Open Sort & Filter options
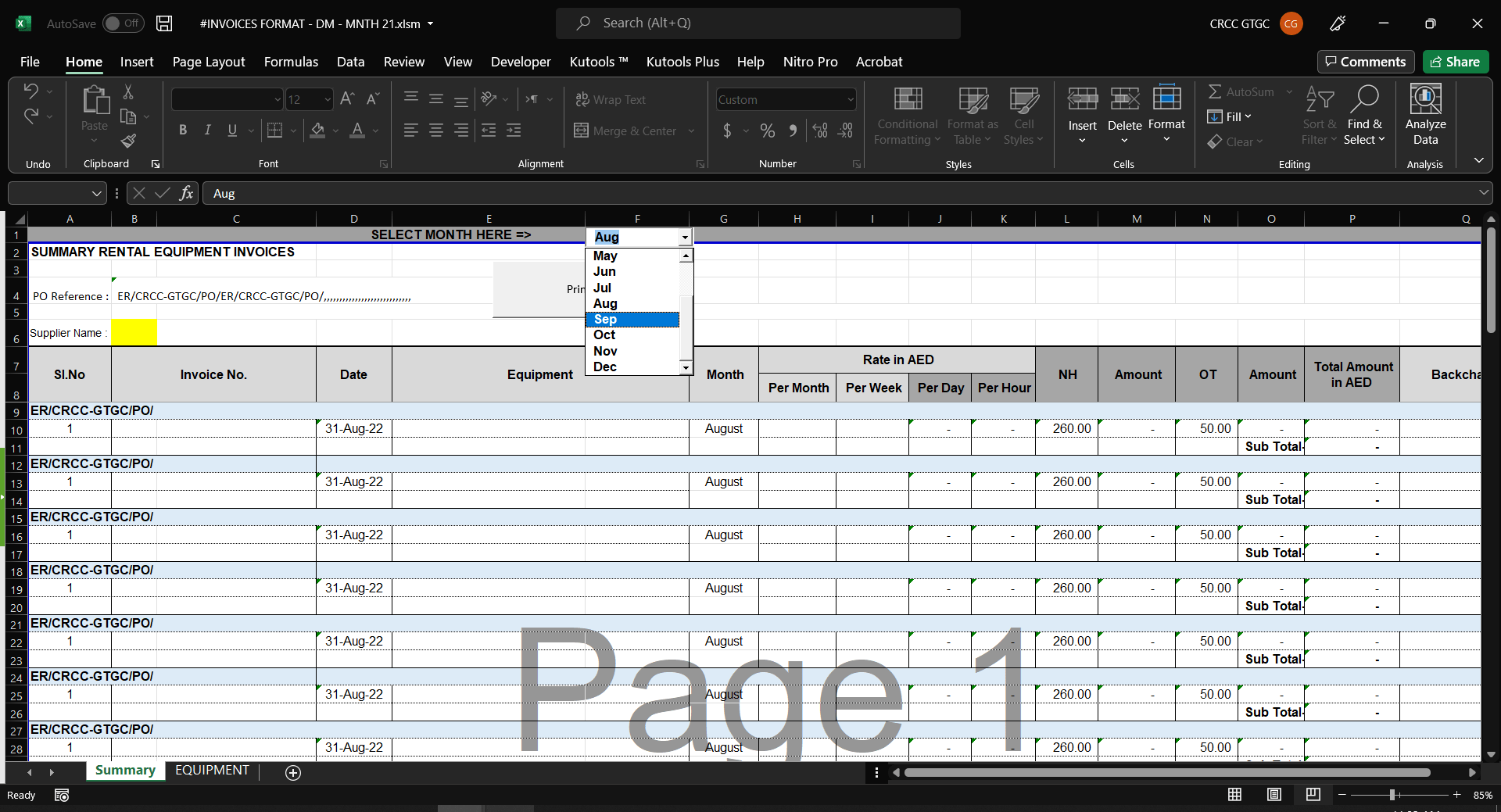The width and height of the screenshot is (1501, 812). (x=1318, y=117)
